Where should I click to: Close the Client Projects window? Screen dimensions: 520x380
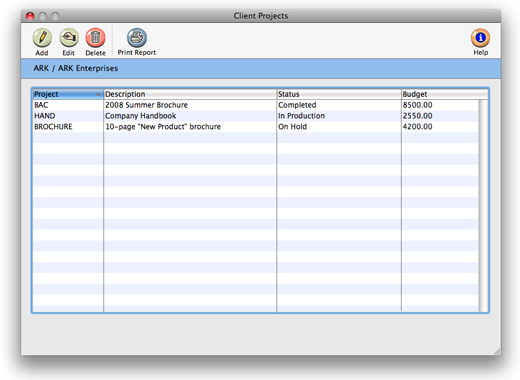(30, 16)
